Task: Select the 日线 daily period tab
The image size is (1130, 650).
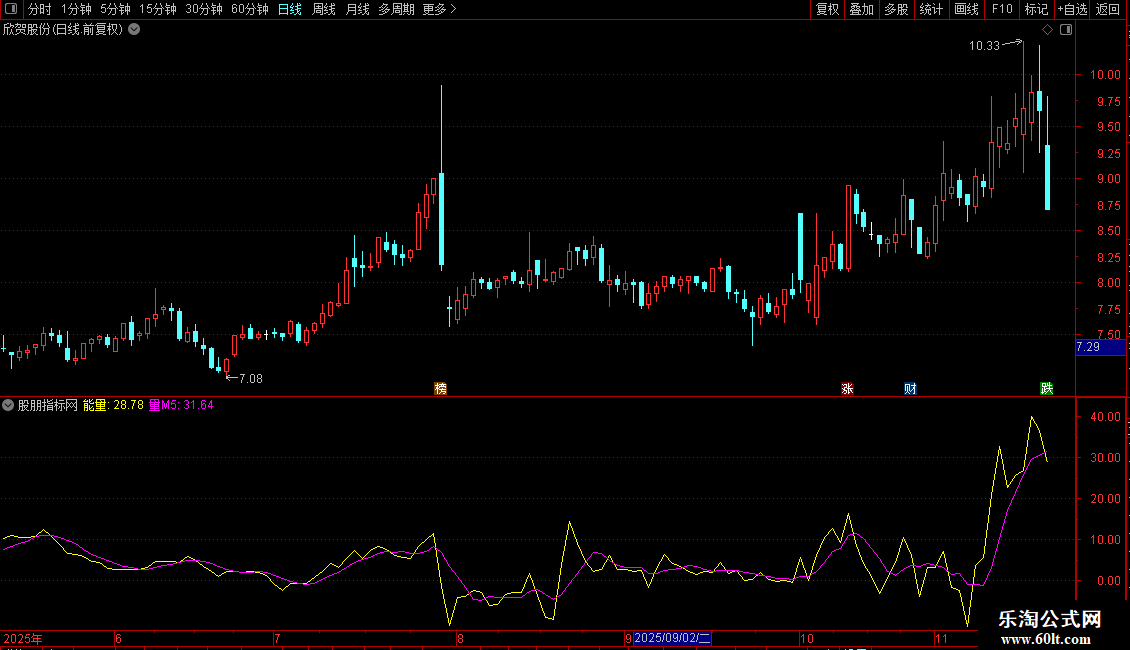Action: [290, 9]
